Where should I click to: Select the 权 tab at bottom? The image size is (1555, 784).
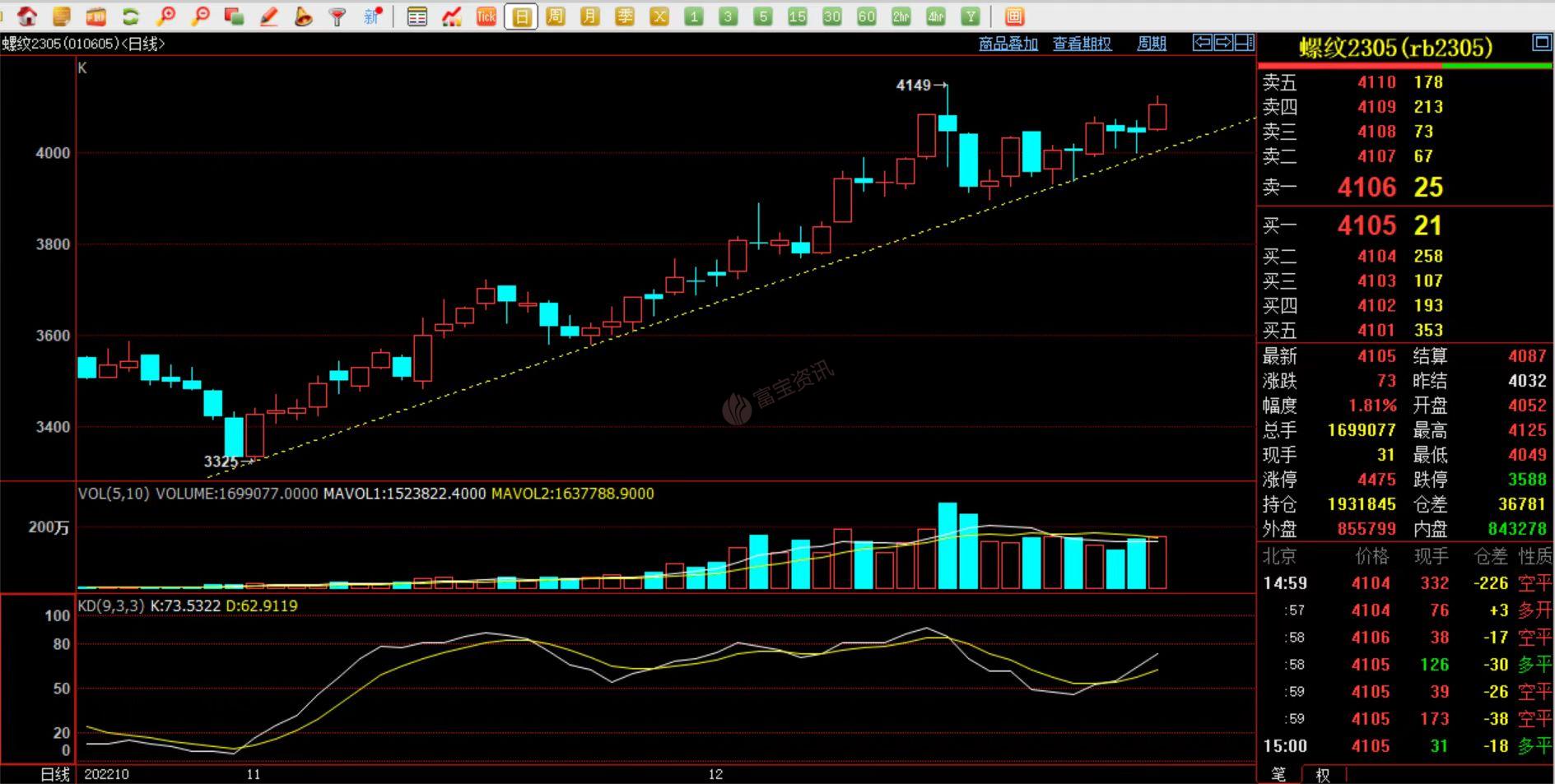[1322, 774]
